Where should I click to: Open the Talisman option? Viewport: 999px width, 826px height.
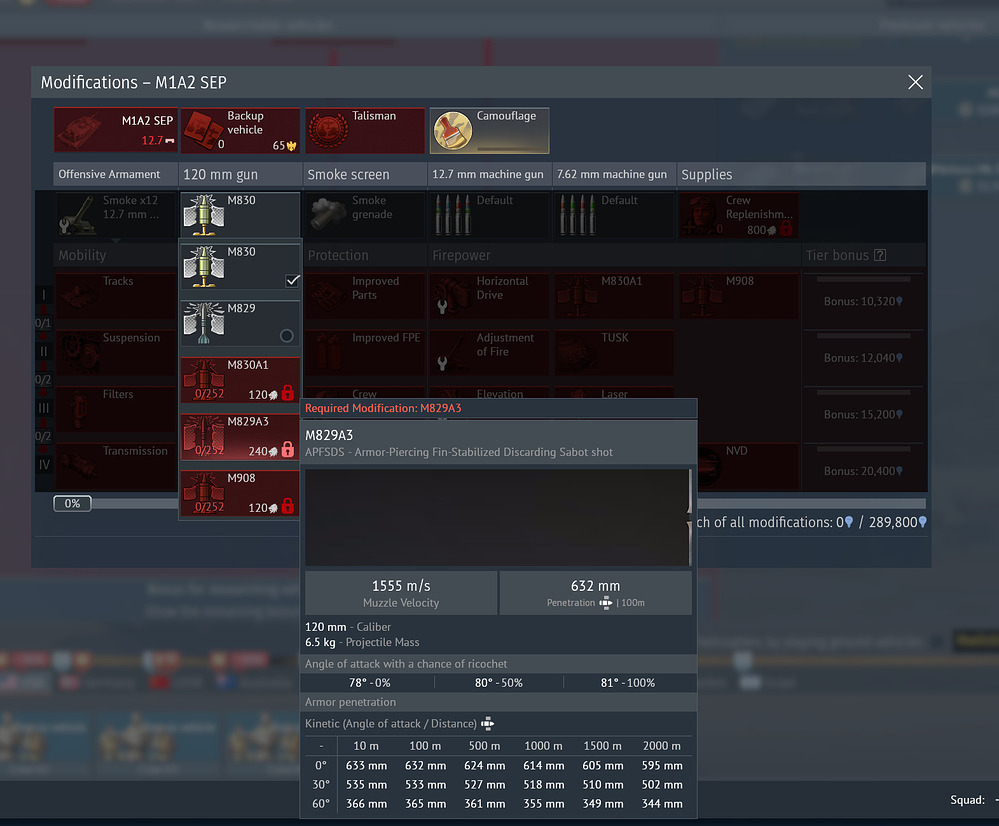[x=365, y=130]
